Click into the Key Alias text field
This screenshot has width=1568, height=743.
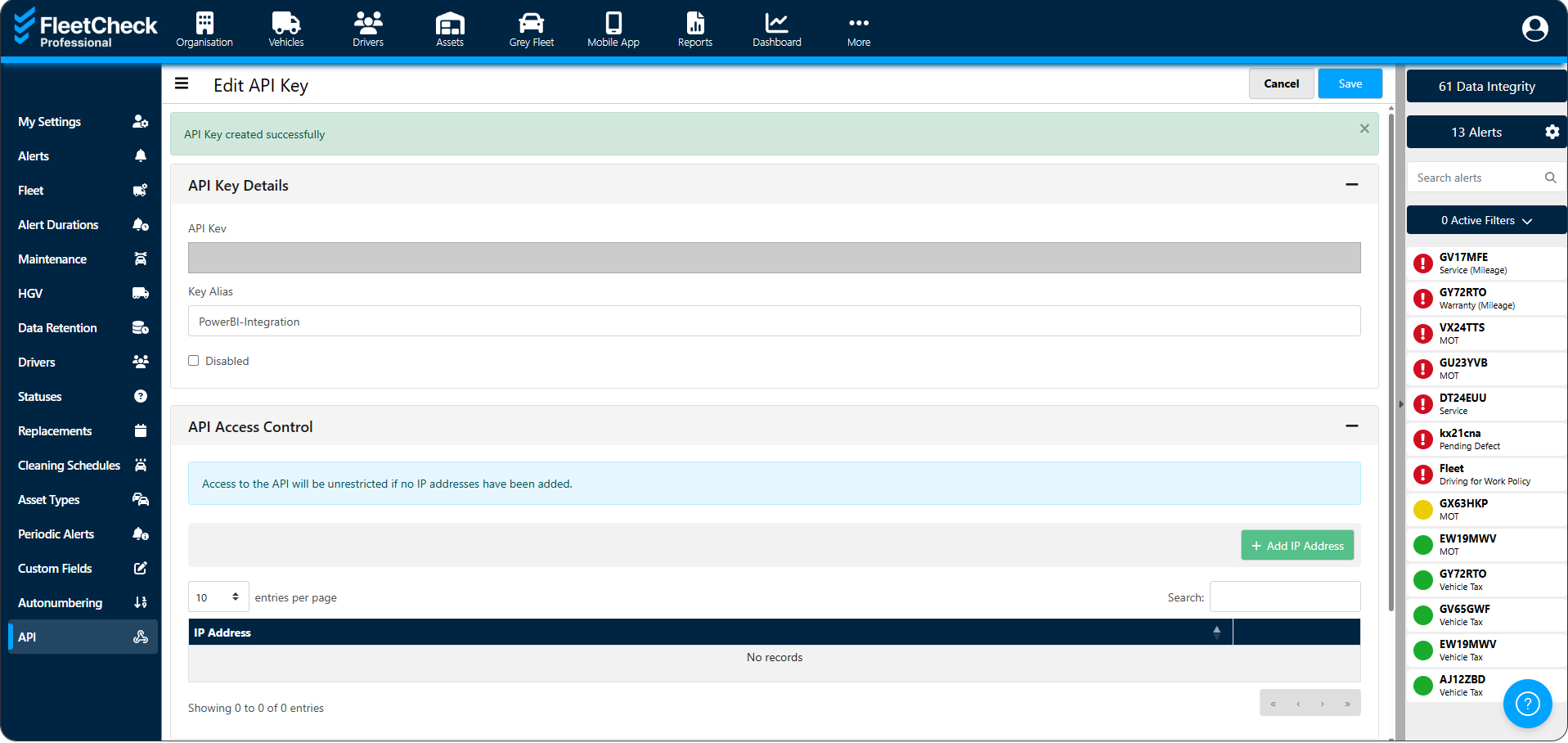click(x=774, y=322)
